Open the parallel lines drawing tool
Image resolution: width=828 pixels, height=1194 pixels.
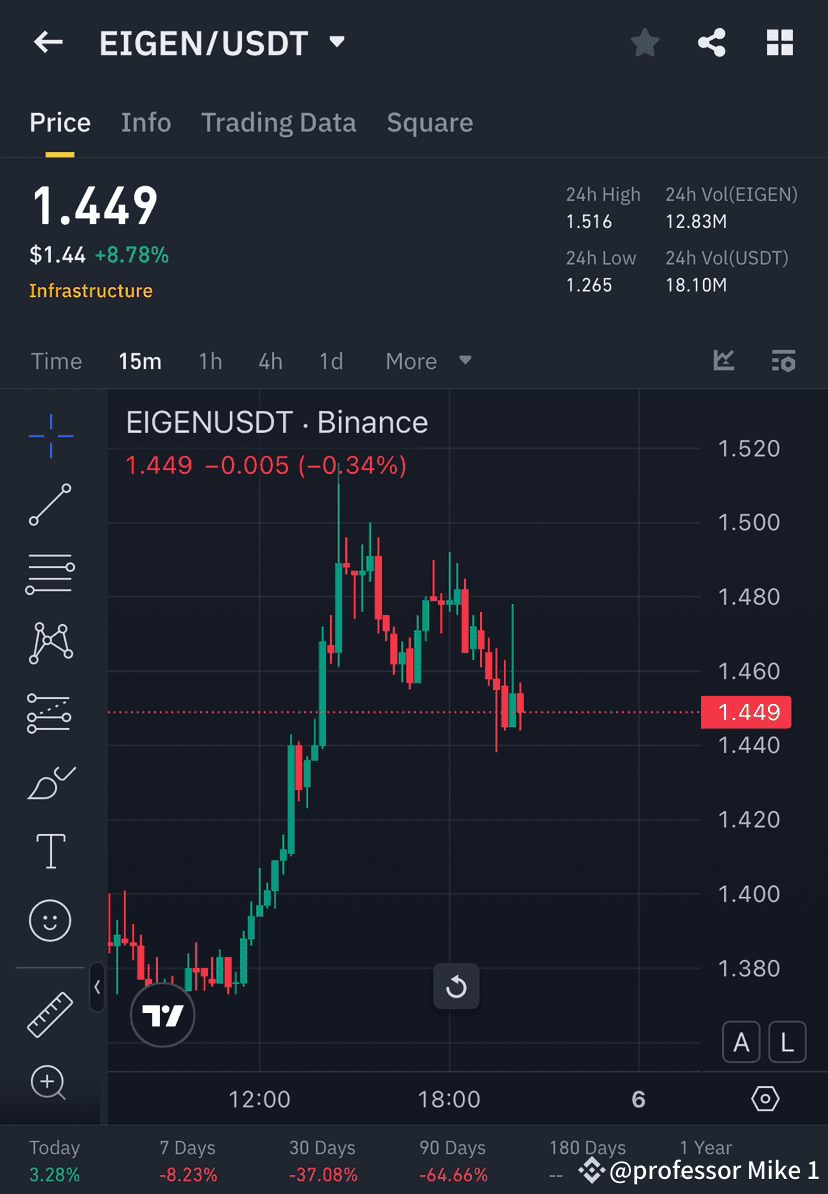tap(50, 574)
